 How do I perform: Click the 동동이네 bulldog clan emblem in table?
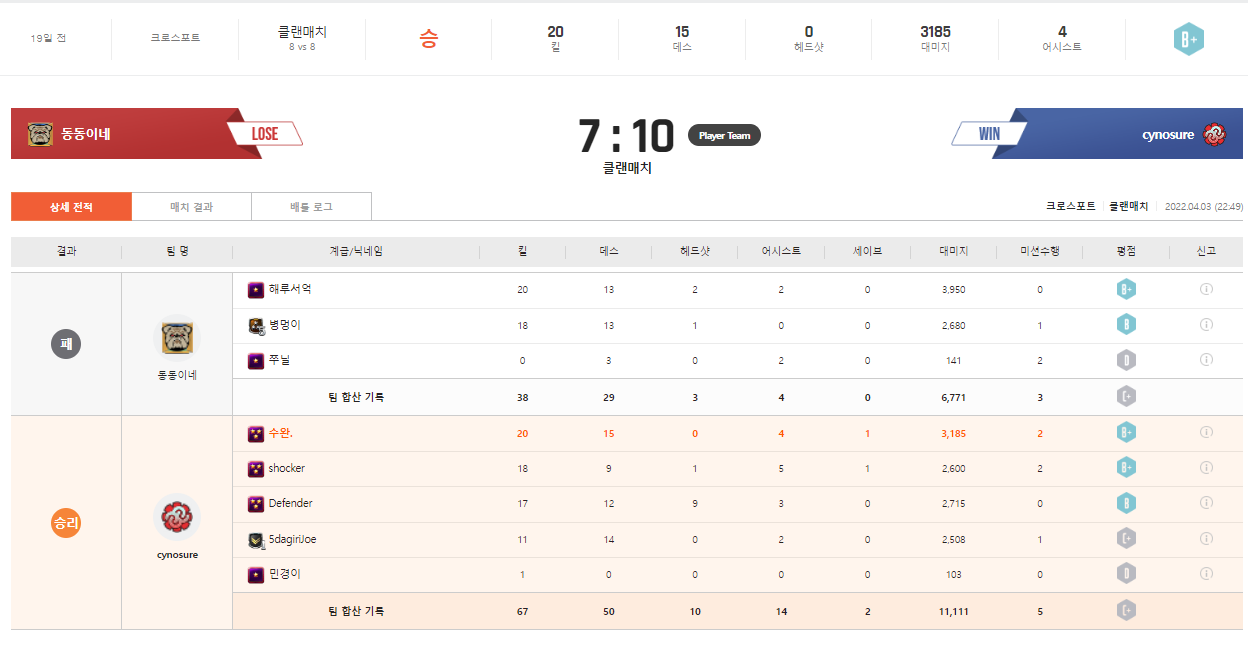click(x=177, y=337)
